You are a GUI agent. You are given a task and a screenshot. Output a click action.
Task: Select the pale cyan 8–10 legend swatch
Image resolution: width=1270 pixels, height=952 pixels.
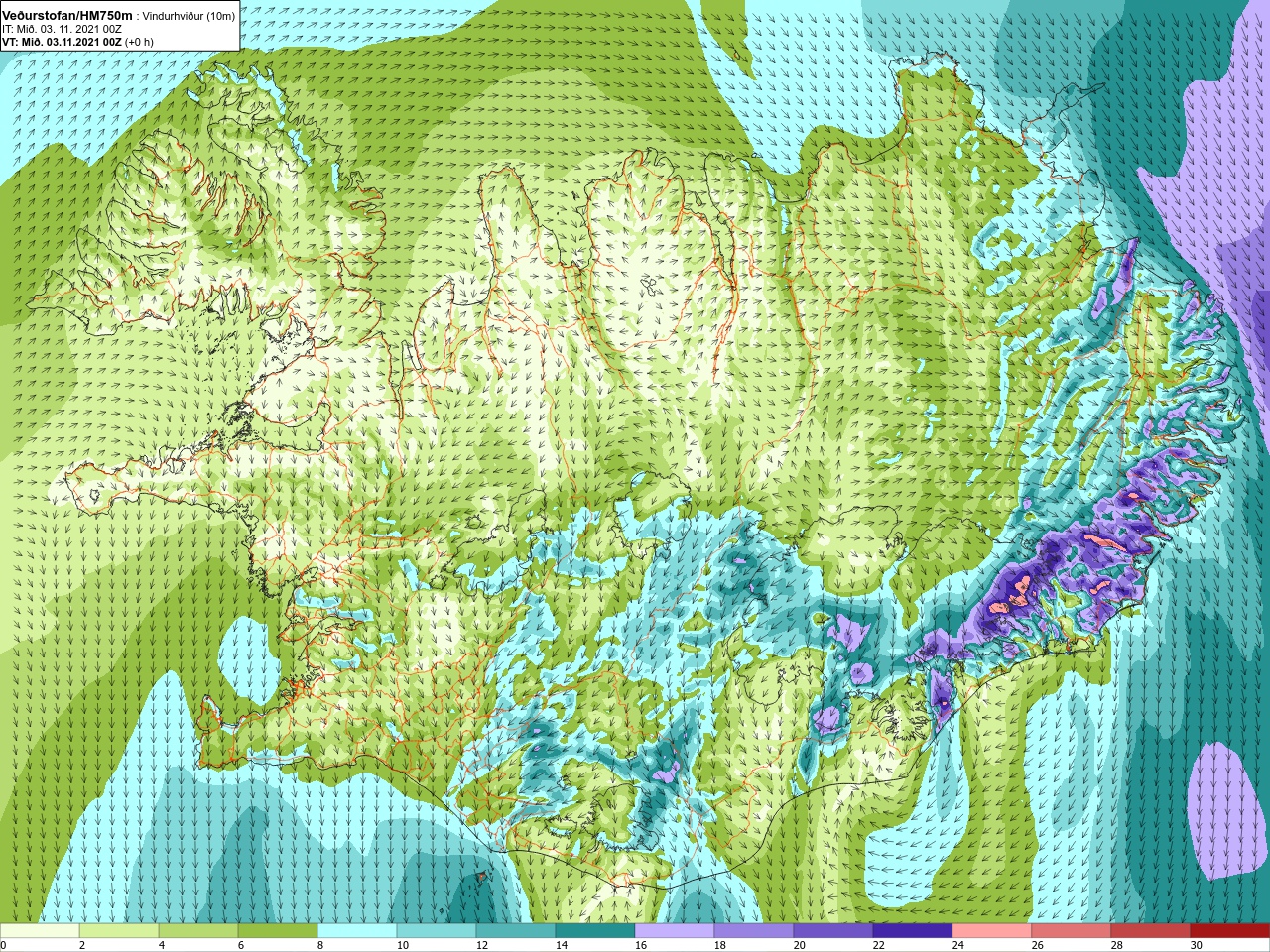coord(357,931)
